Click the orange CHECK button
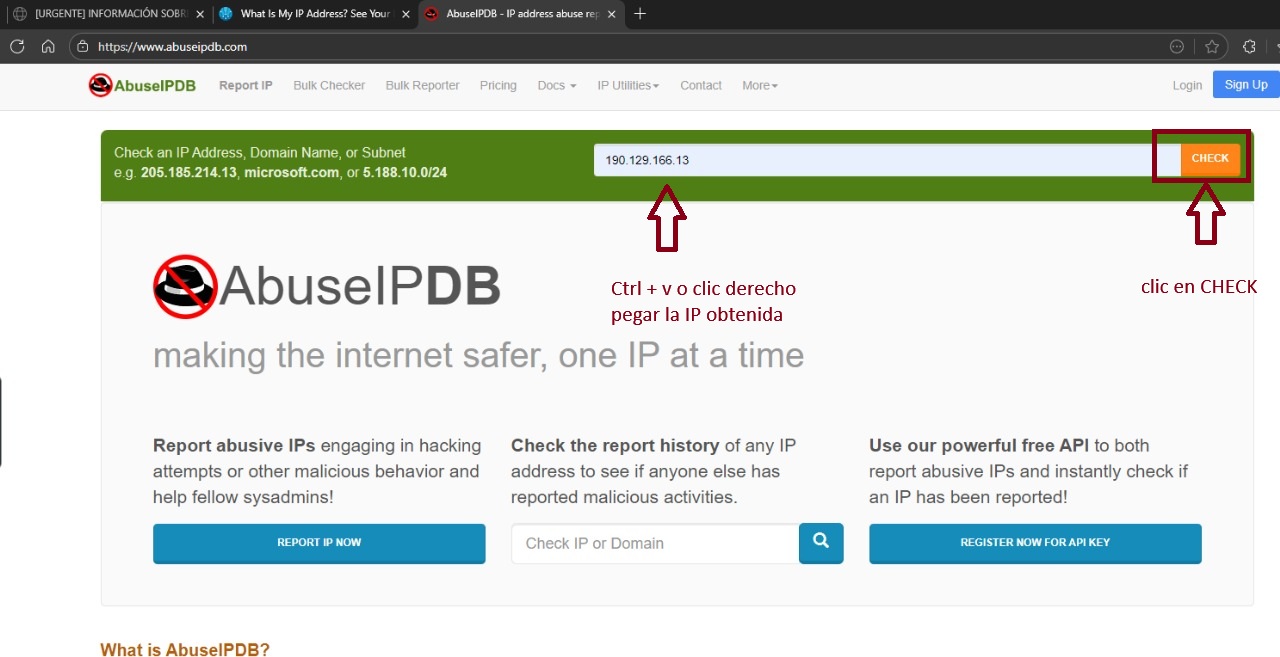 (x=1210, y=159)
